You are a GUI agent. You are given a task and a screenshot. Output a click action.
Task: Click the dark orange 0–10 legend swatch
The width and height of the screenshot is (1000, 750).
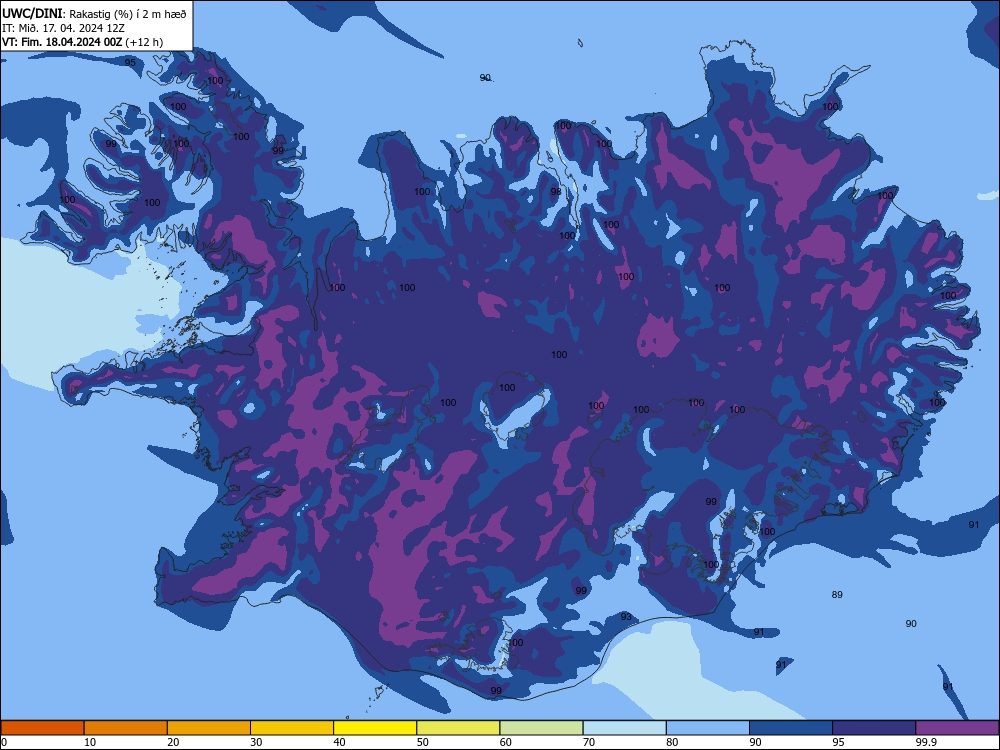42,728
